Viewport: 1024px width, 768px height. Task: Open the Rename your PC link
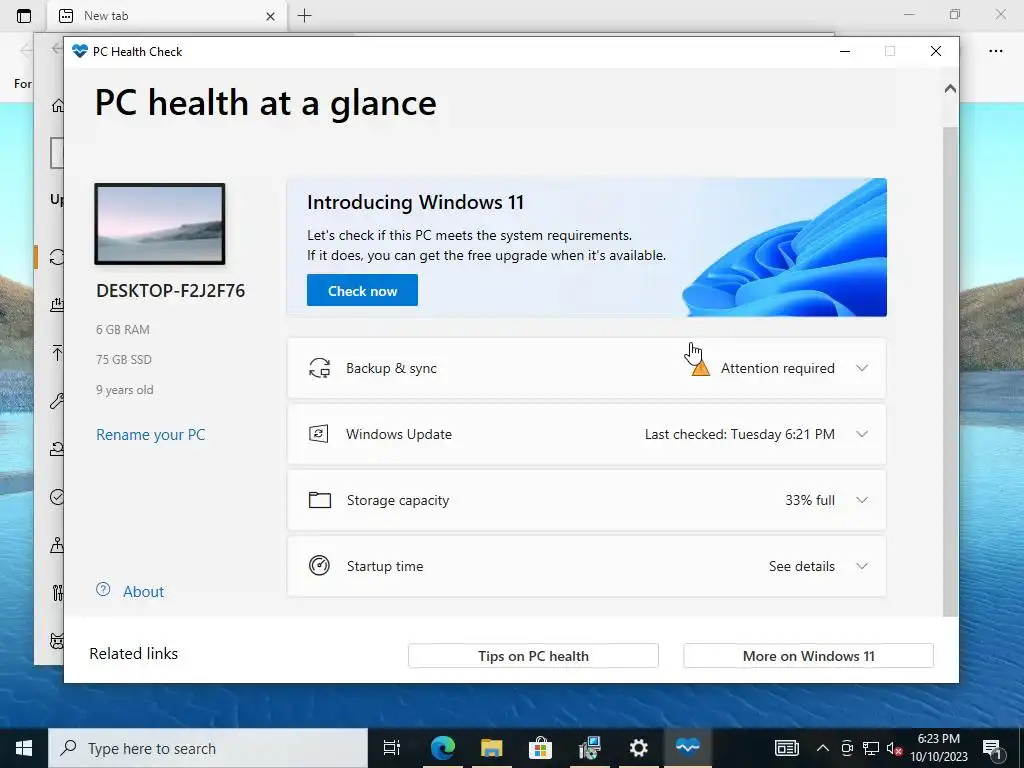(x=150, y=435)
